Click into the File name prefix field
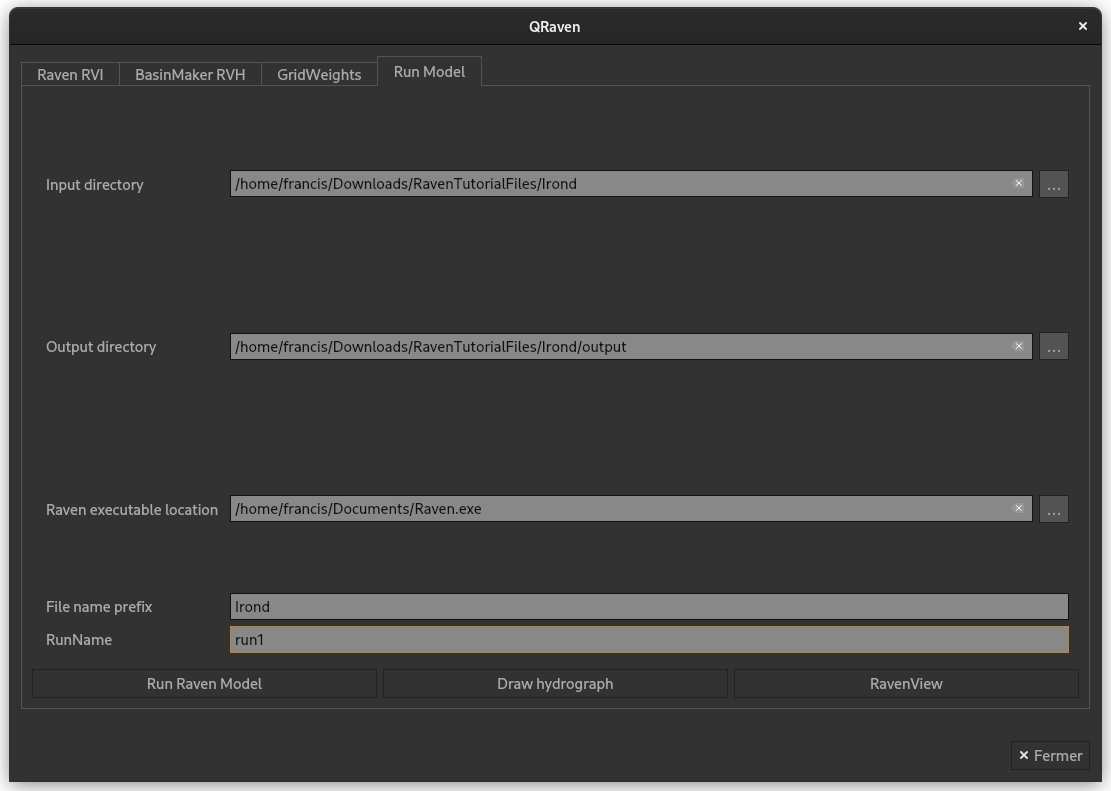 click(x=649, y=606)
